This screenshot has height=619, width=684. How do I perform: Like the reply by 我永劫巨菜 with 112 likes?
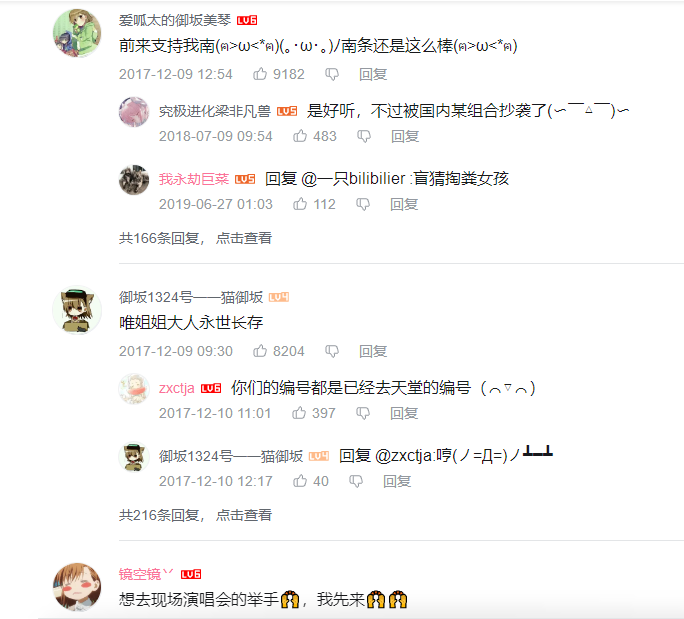[300, 204]
